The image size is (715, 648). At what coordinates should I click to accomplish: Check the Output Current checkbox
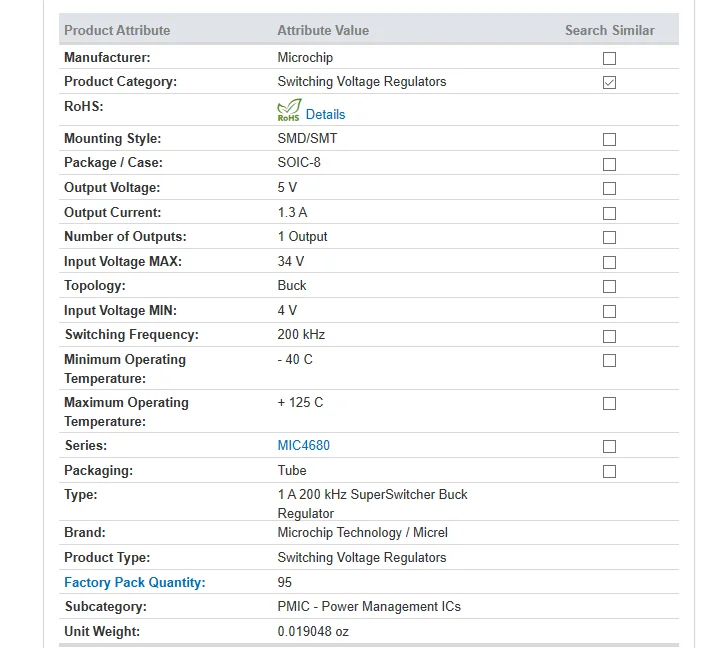pyautogui.click(x=609, y=213)
